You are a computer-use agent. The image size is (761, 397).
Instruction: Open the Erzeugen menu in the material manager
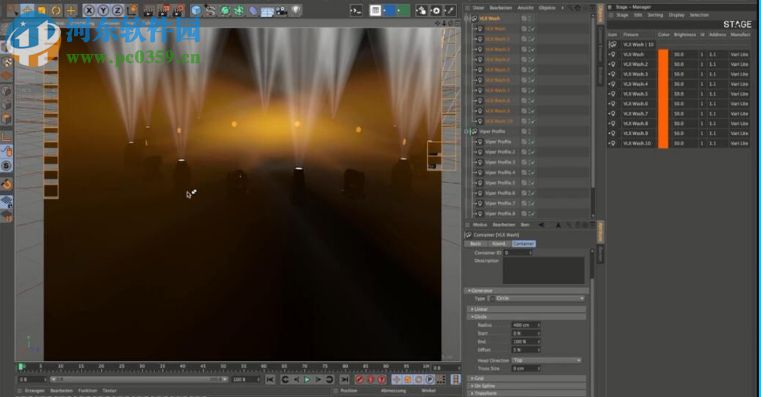pyautogui.click(x=35, y=391)
